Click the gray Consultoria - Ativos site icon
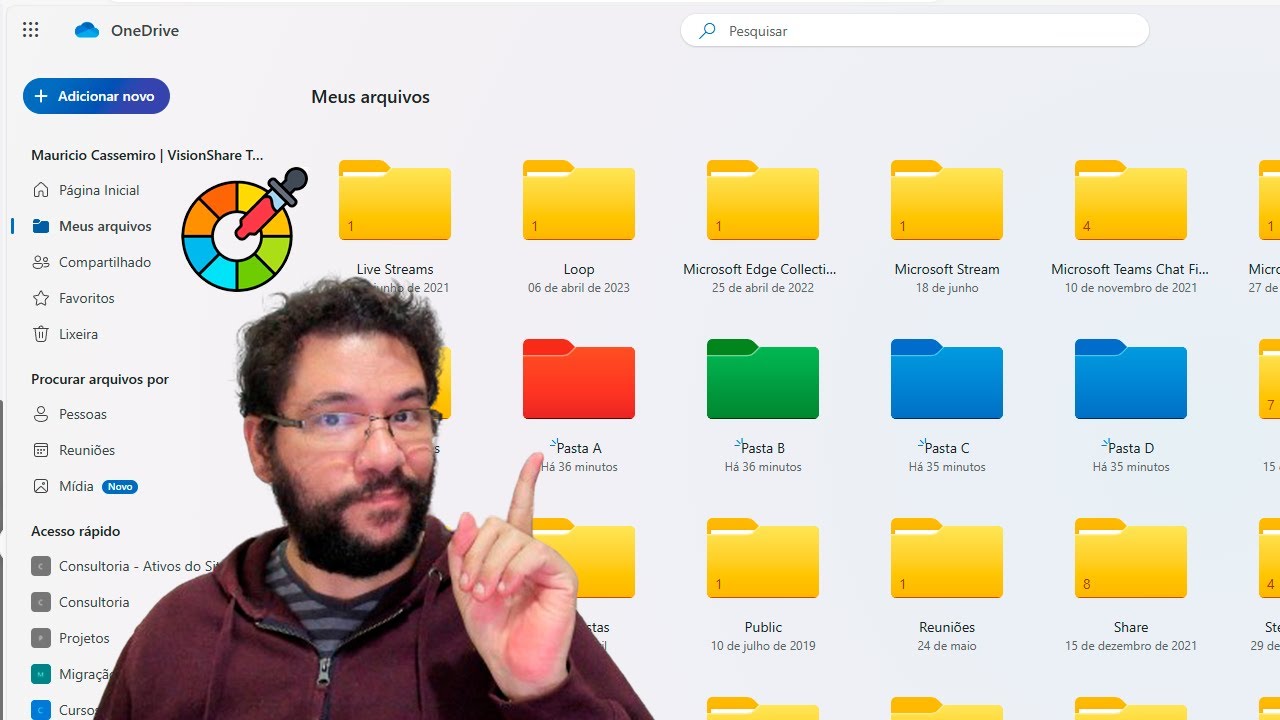 click(x=41, y=566)
